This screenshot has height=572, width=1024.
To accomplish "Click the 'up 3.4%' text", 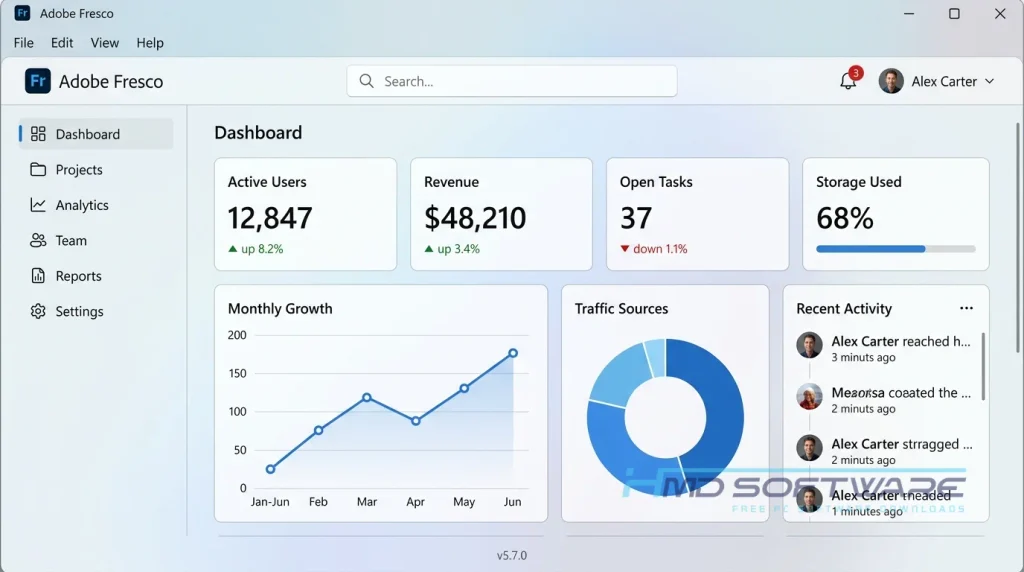I will tap(458, 249).
